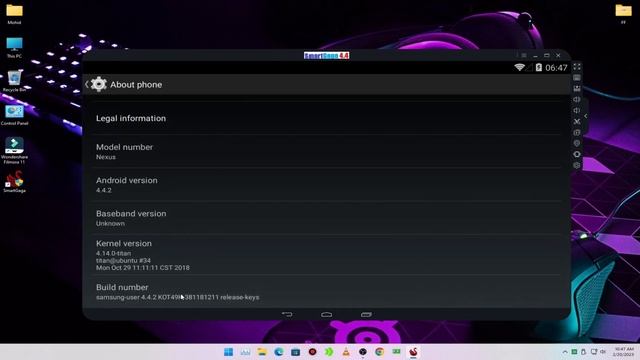Viewport: 640px width, 360px height.
Task: Go back using the About phone gear icon
Action: pos(98,84)
